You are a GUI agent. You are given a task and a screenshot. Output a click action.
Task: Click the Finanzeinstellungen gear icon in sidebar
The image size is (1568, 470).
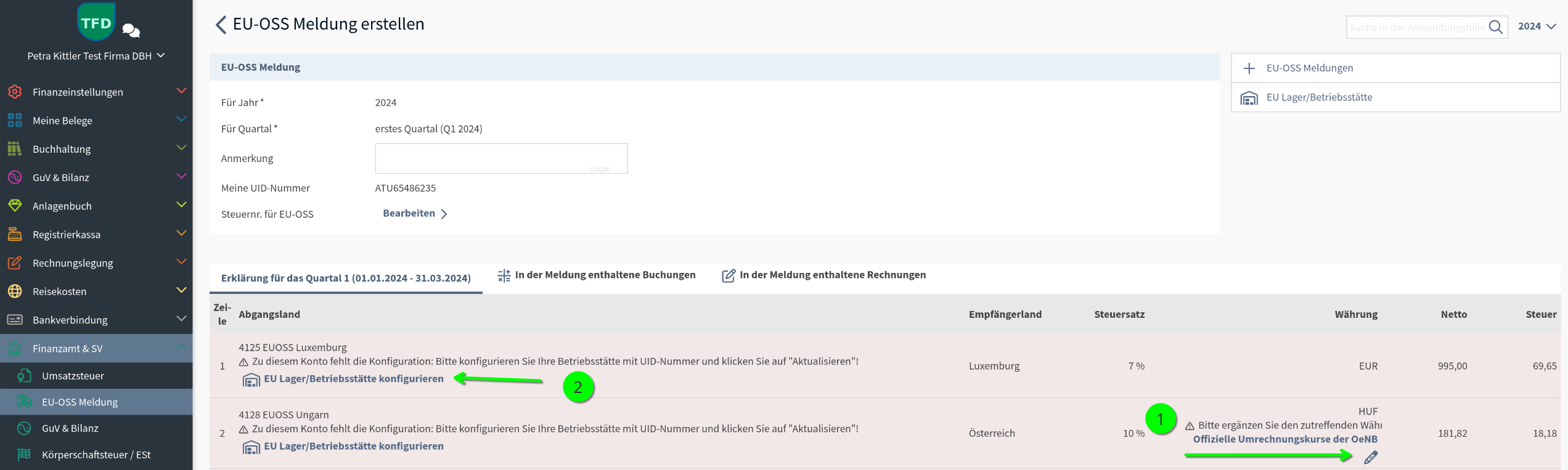click(15, 92)
